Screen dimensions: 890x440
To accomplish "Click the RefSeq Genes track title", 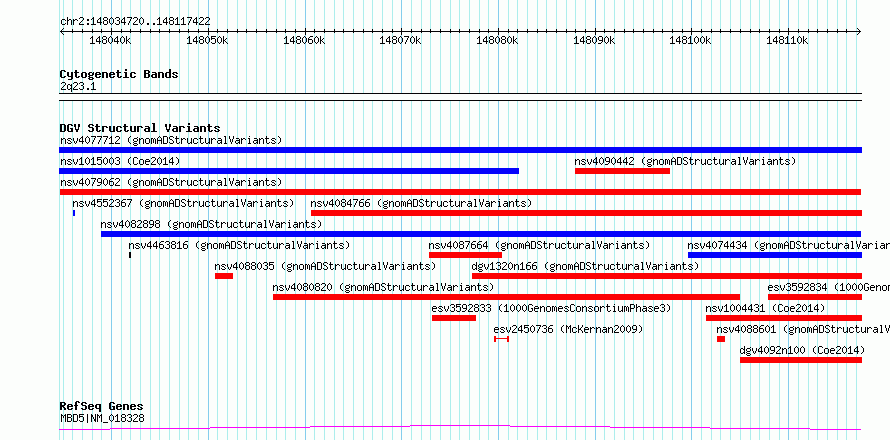I will pyautogui.click(x=102, y=407).
